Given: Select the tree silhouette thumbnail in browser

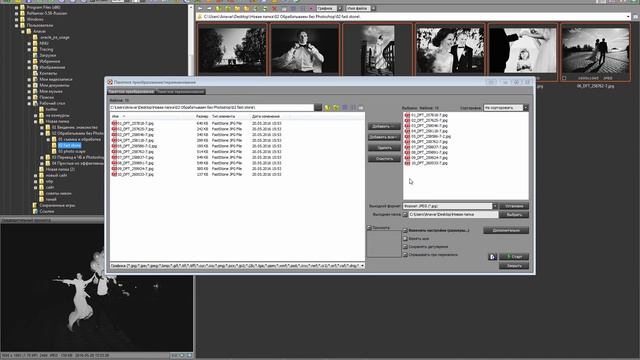Looking at the screenshot, I should point(232,50).
